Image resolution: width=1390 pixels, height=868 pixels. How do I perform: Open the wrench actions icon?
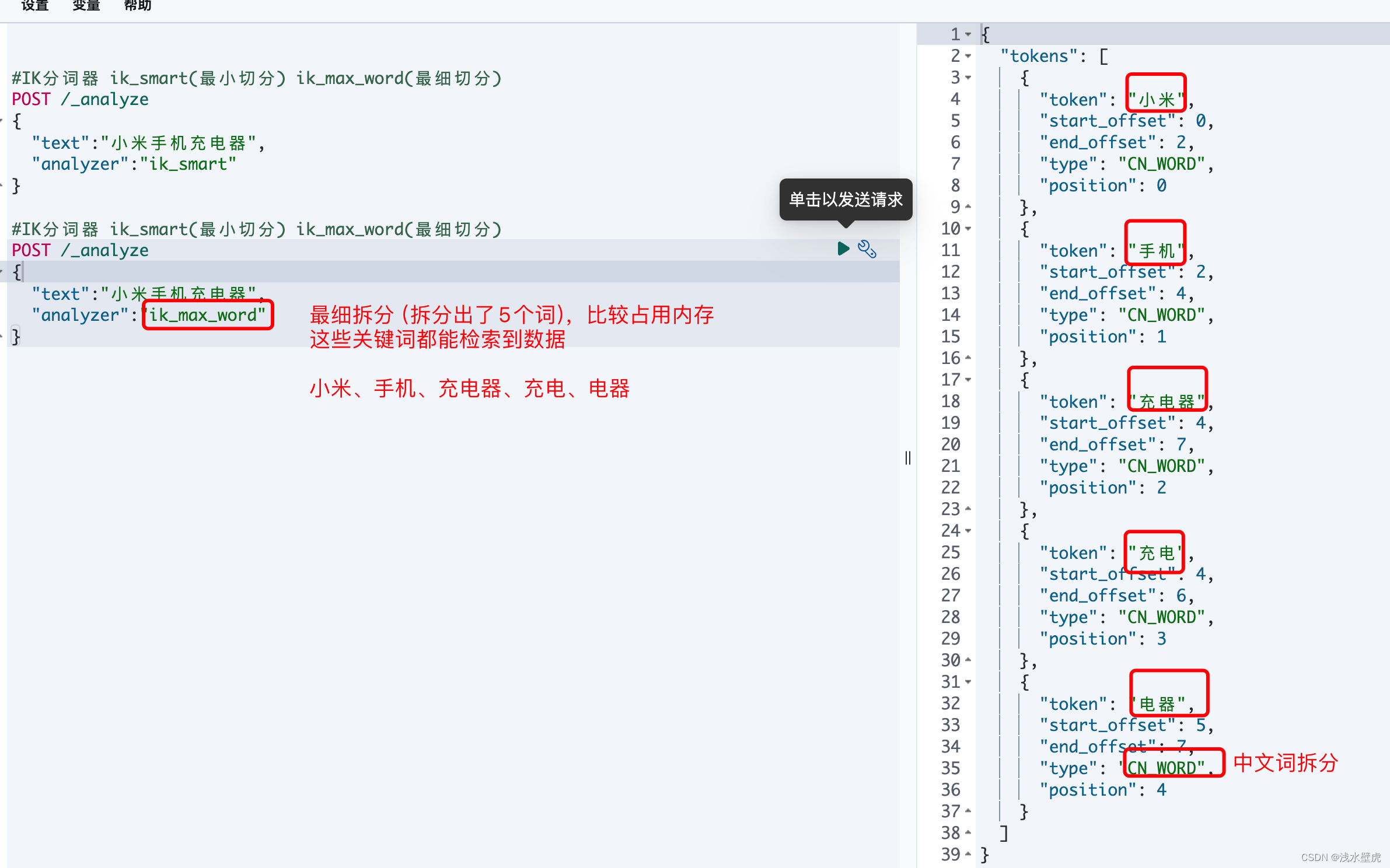tap(867, 249)
